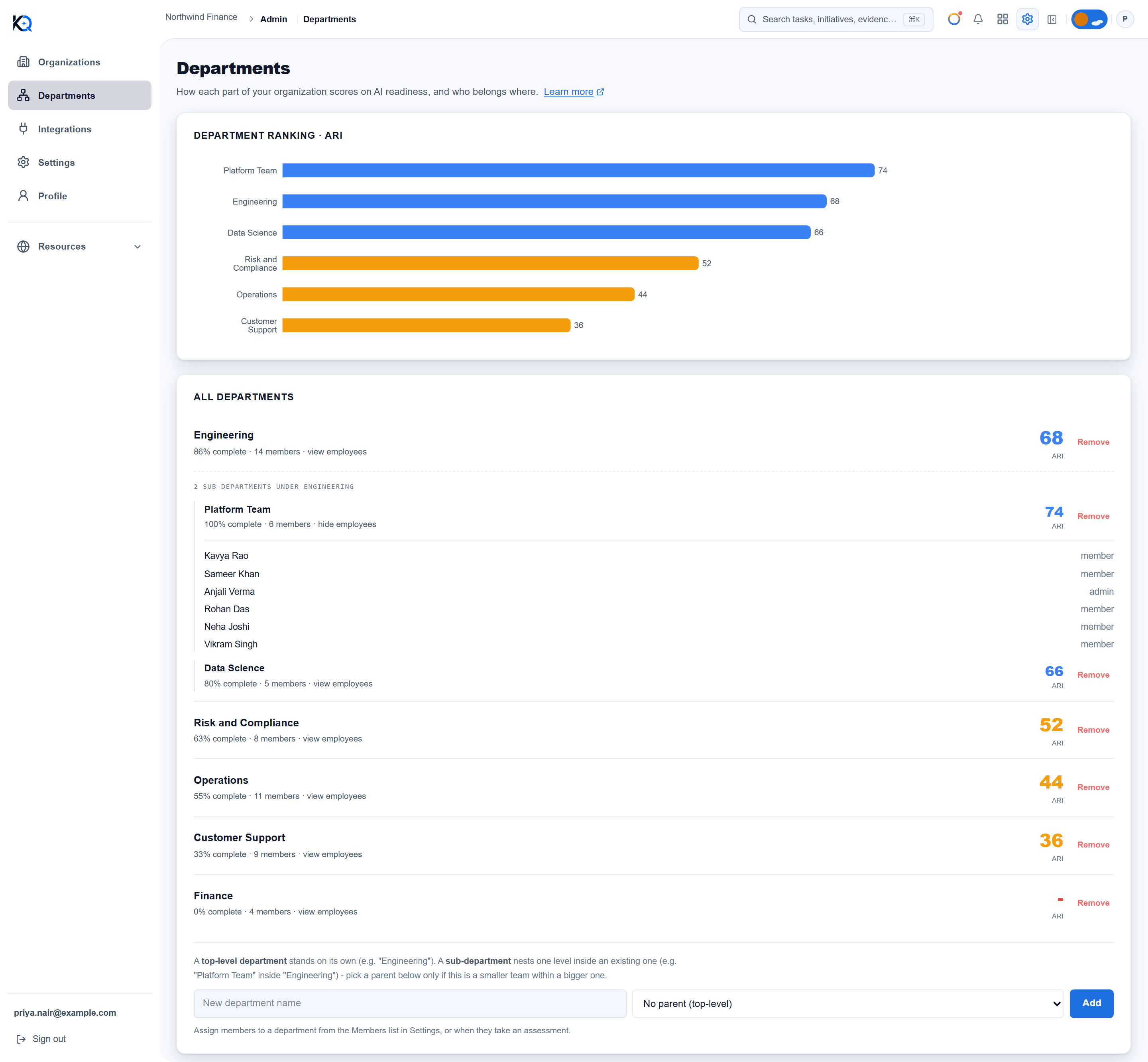Viewport: 1148px width, 1062px height.
Task: Expand the Resources section chevron
Action: pos(138,246)
